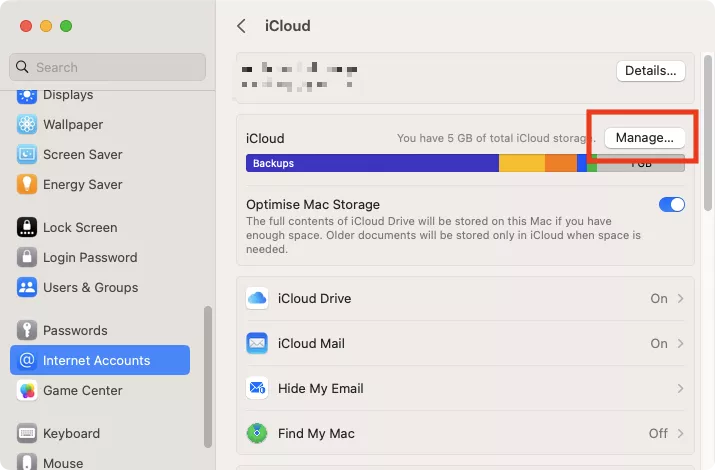Image resolution: width=715 pixels, height=470 pixels.
Task: Open Screen Saver settings icon
Action: pos(27,155)
